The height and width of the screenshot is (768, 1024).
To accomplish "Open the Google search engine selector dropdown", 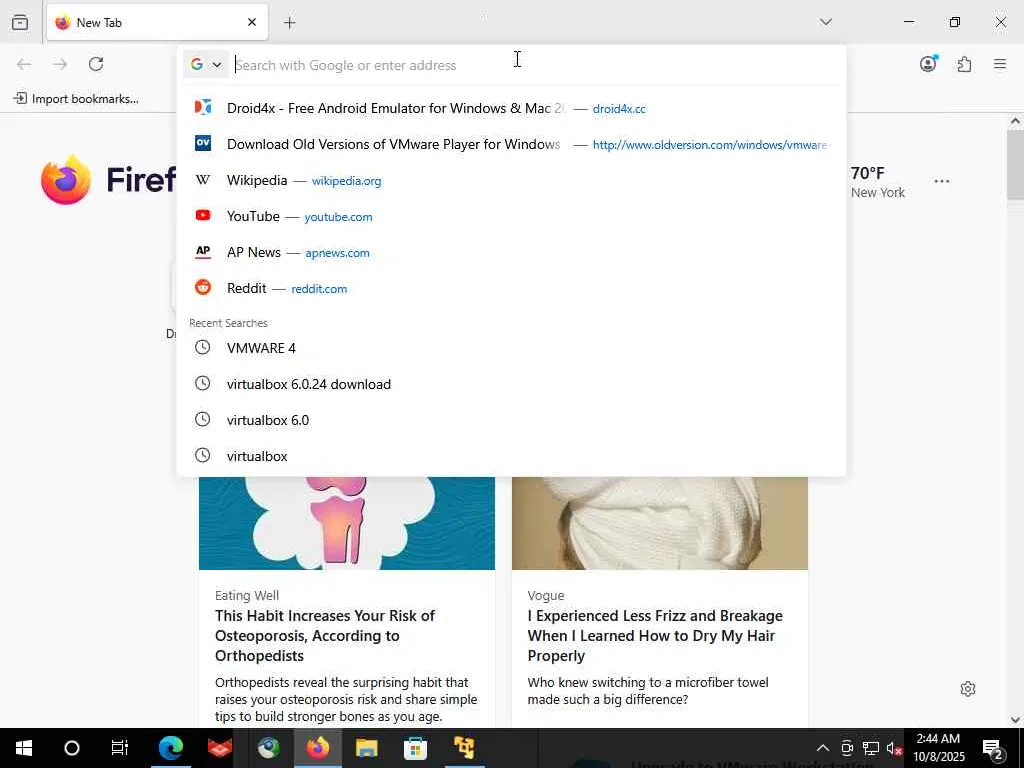I will click(206, 65).
